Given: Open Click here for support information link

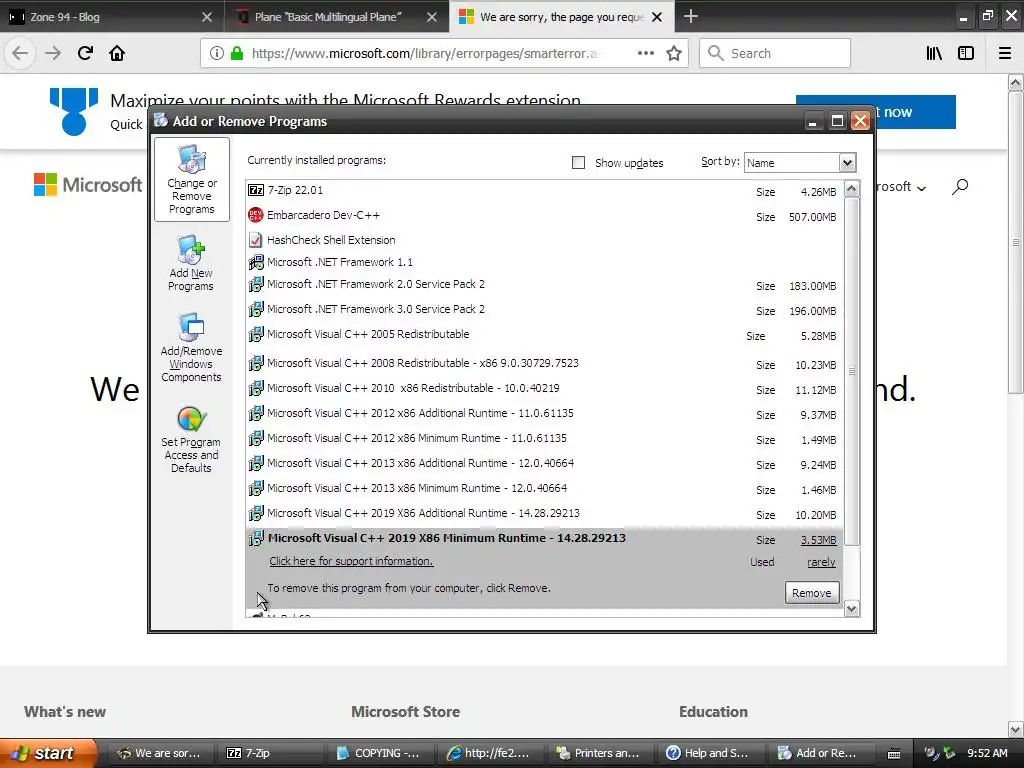Looking at the screenshot, I should [x=351, y=561].
